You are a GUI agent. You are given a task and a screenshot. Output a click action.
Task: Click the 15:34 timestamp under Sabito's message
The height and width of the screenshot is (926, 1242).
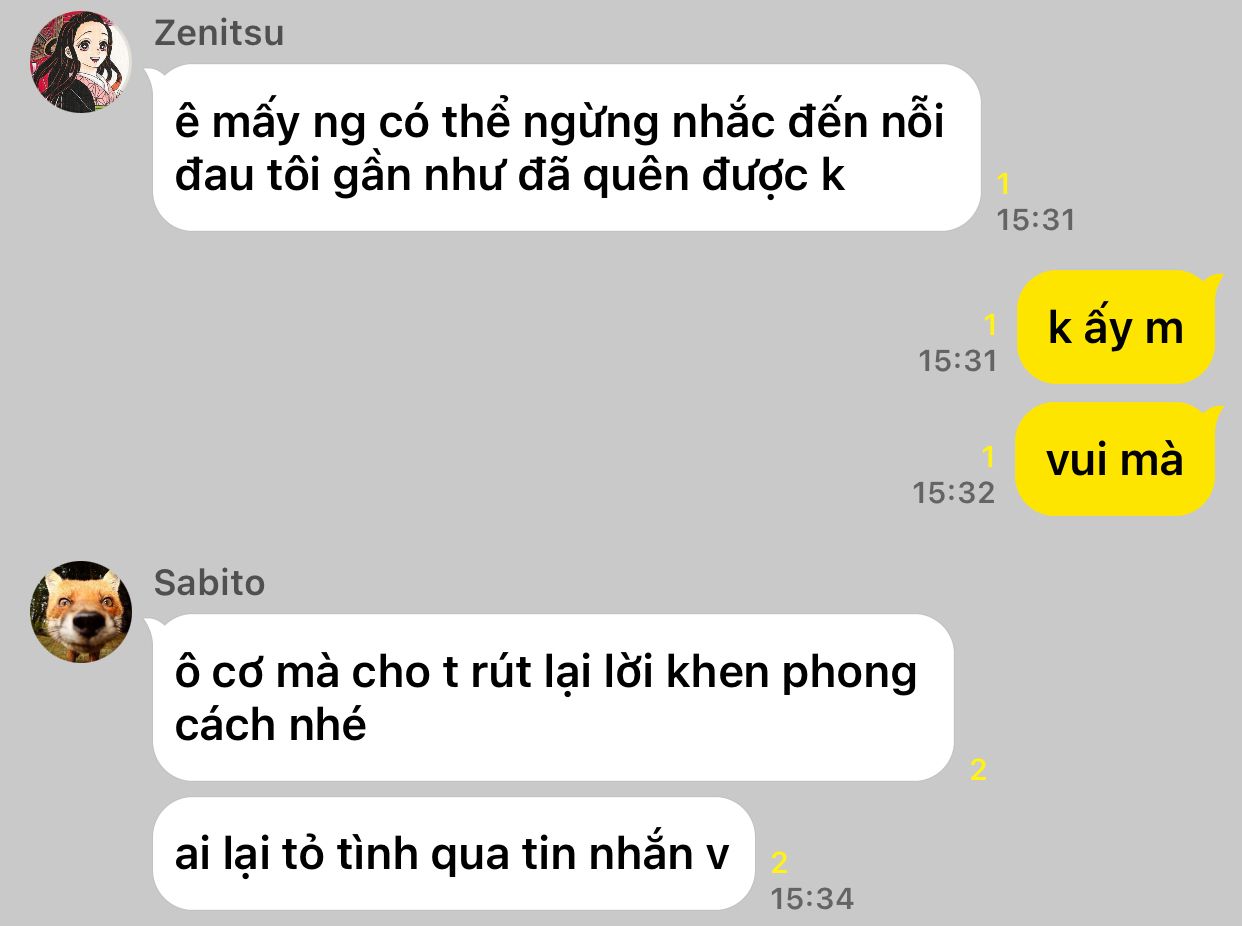812,898
